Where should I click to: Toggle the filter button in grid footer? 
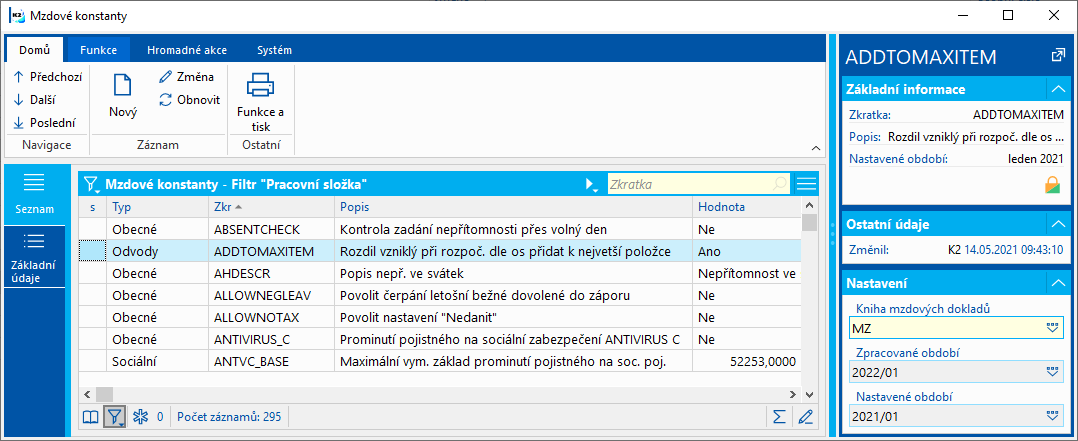(x=115, y=416)
